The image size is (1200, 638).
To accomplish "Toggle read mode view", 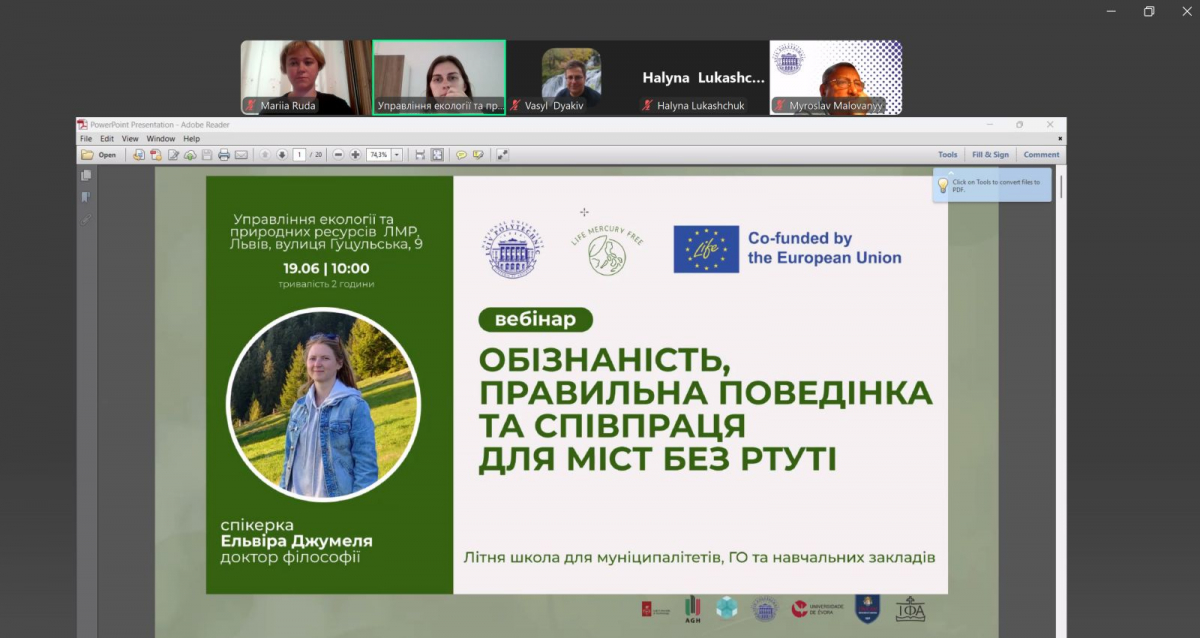I will (502, 155).
